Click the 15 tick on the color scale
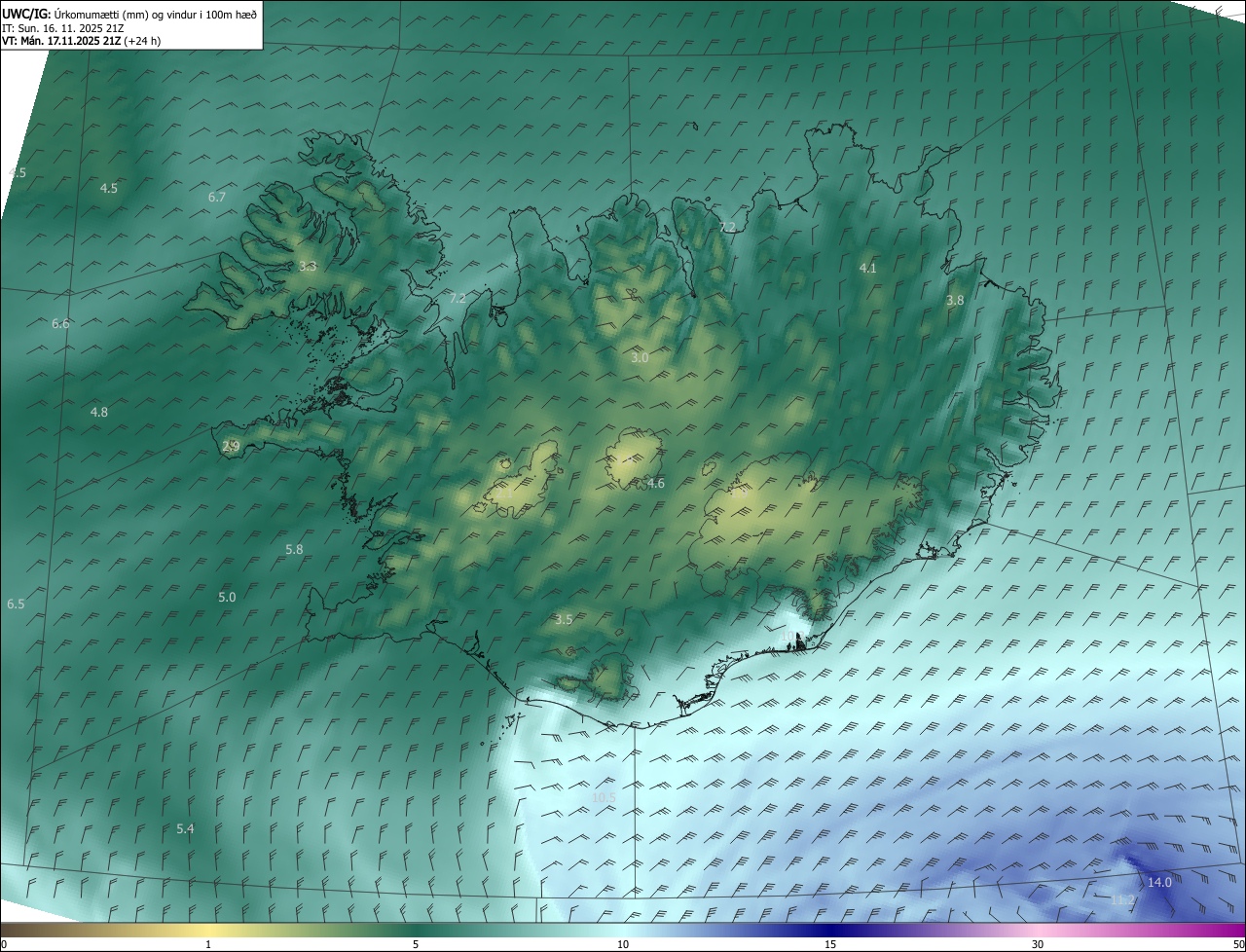 coord(830,944)
